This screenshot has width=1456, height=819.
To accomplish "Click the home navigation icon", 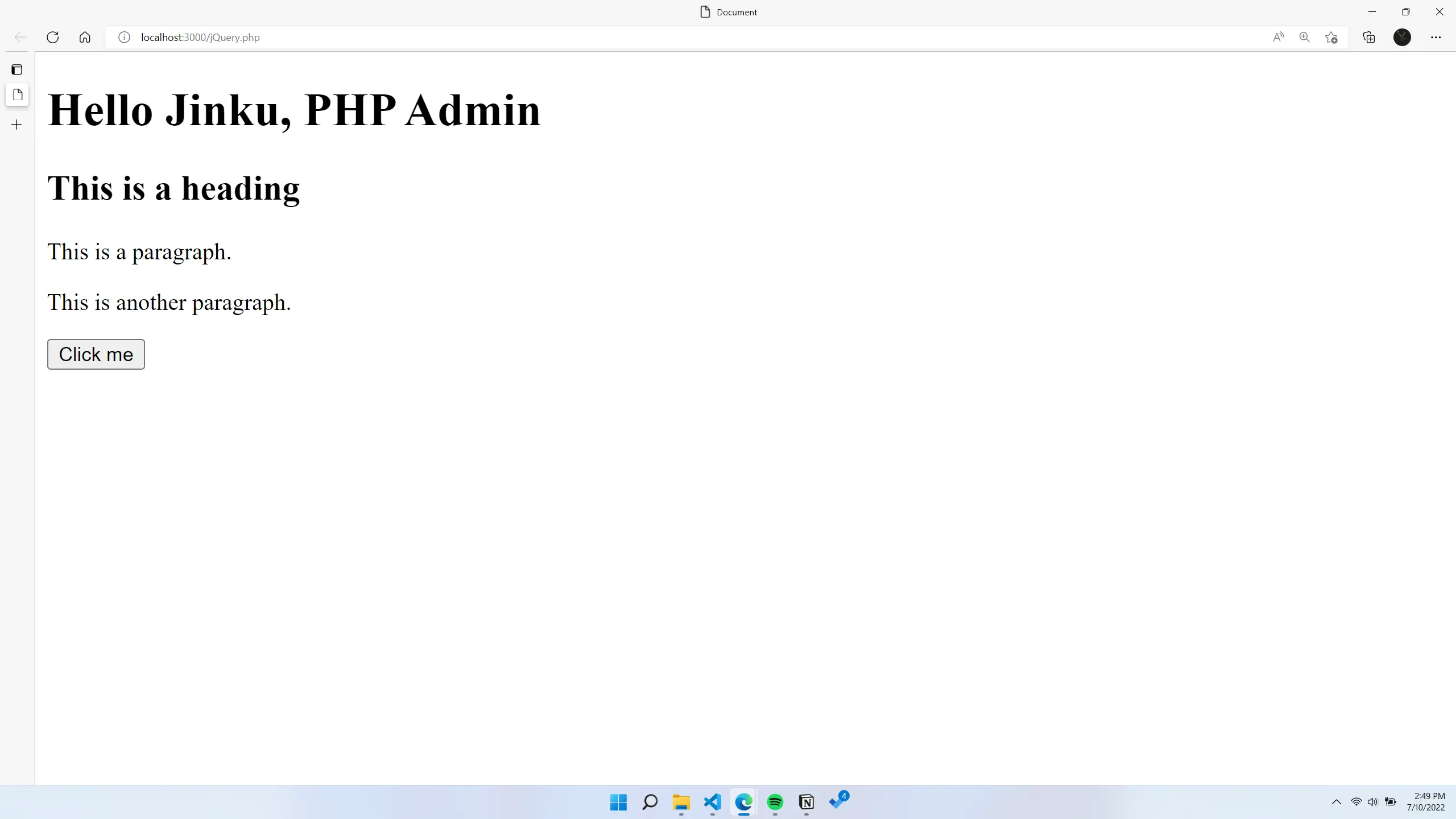I will click(85, 37).
